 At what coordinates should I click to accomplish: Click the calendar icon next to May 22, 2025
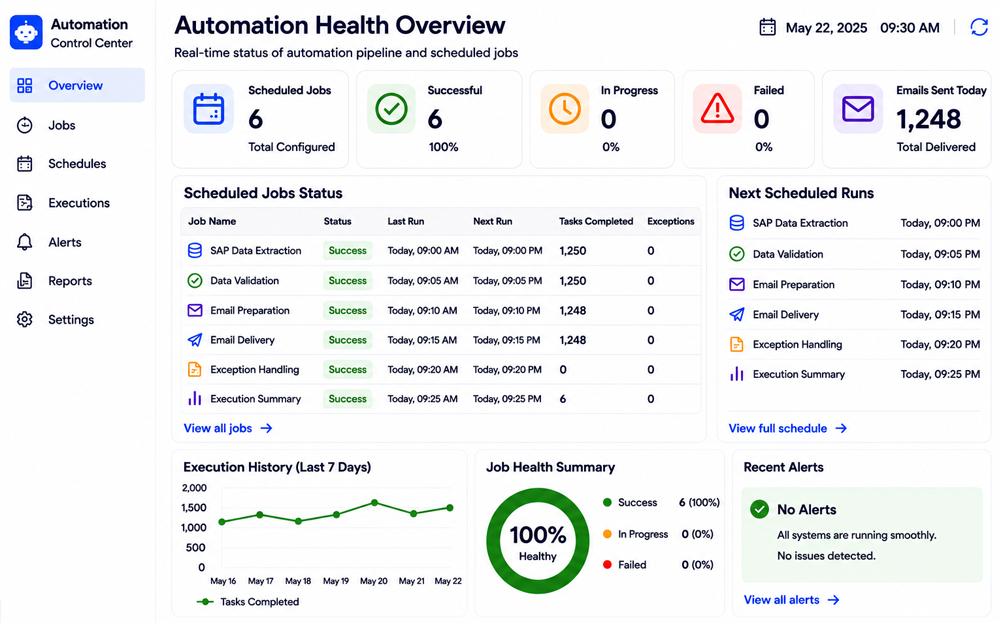click(767, 27)
